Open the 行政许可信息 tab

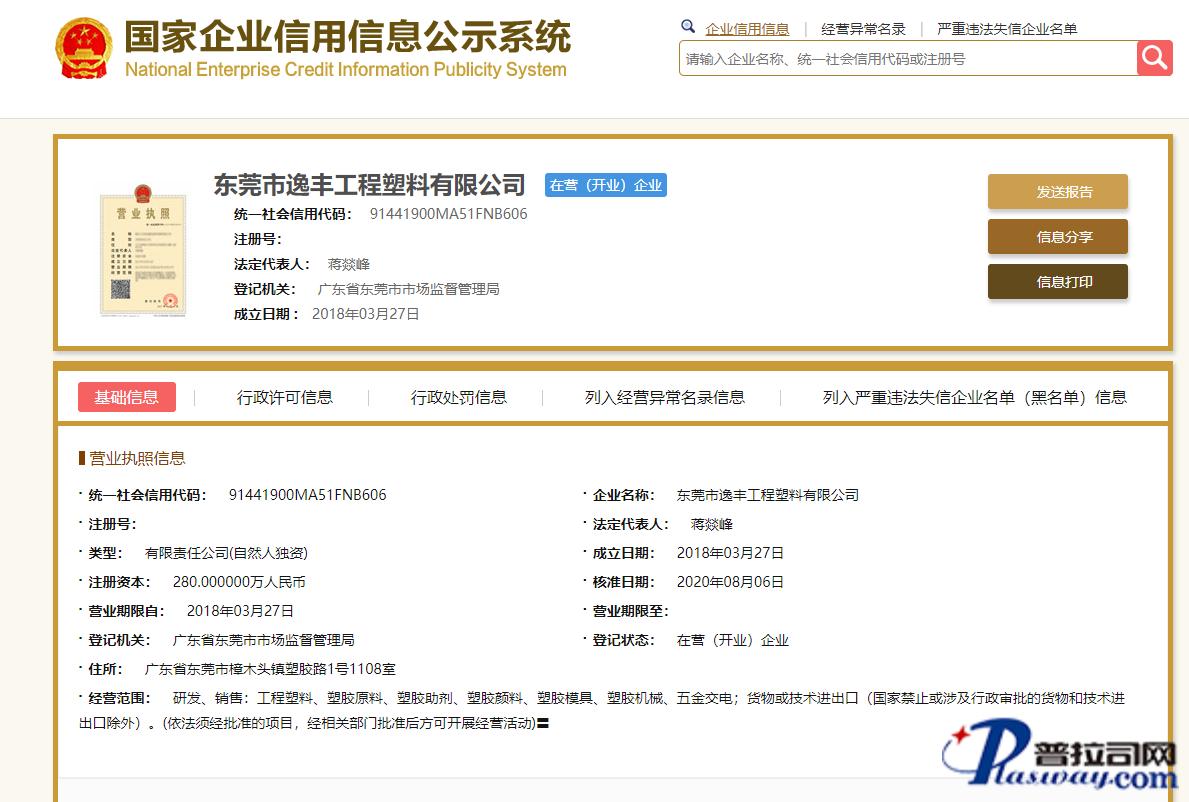285,397
